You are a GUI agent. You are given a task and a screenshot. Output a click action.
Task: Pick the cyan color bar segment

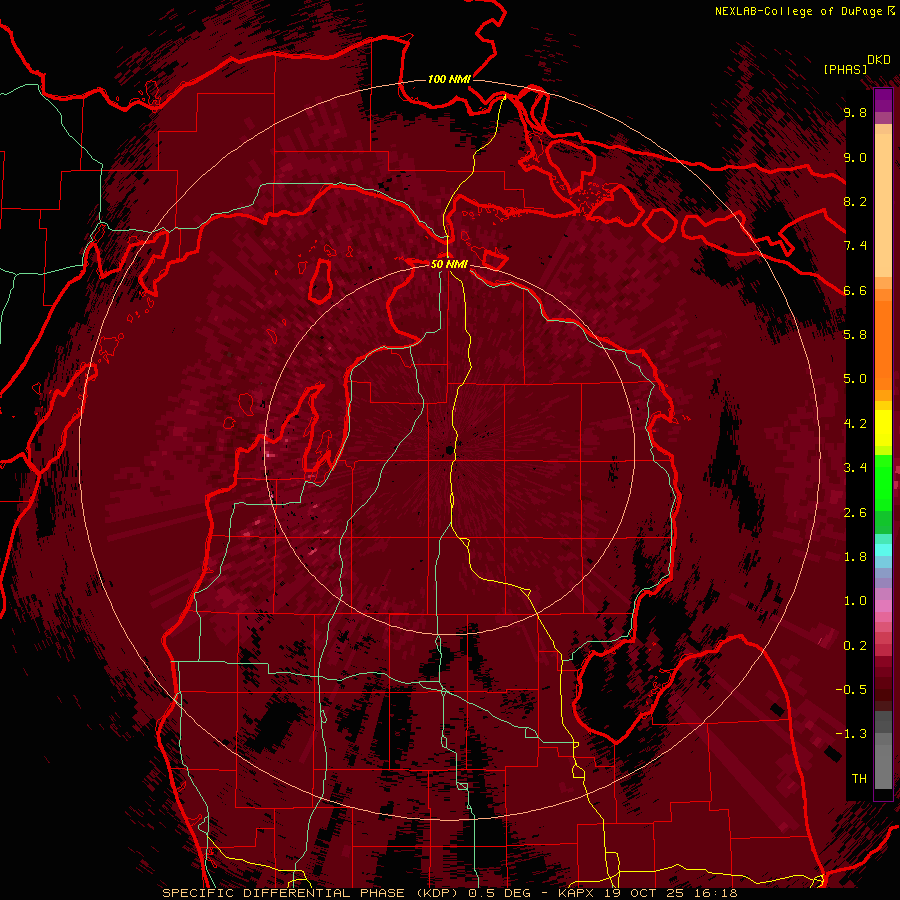883,550
